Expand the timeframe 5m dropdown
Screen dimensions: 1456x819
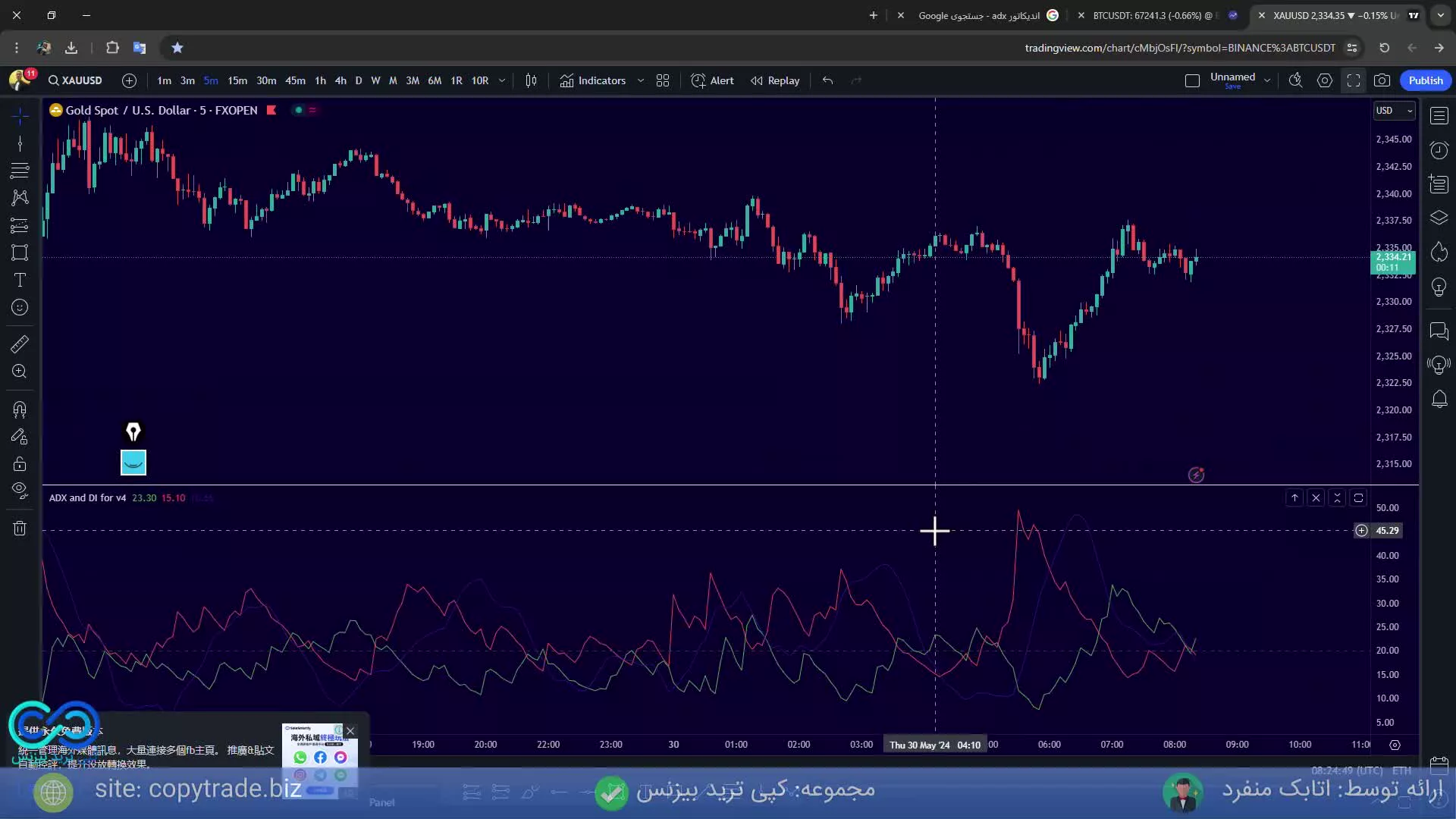pyautogui.click(x=501, y=80)
